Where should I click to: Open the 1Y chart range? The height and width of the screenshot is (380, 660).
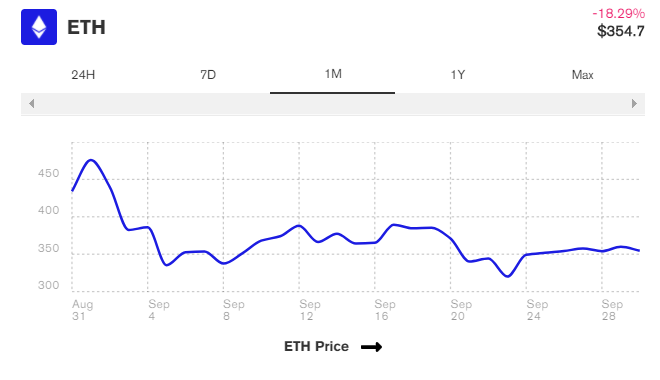[458, 75]
